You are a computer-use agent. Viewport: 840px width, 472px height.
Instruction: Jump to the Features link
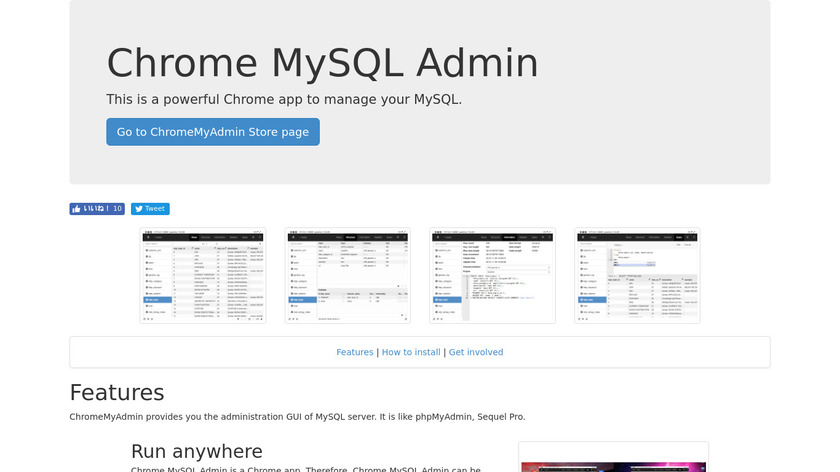[355, 352]
